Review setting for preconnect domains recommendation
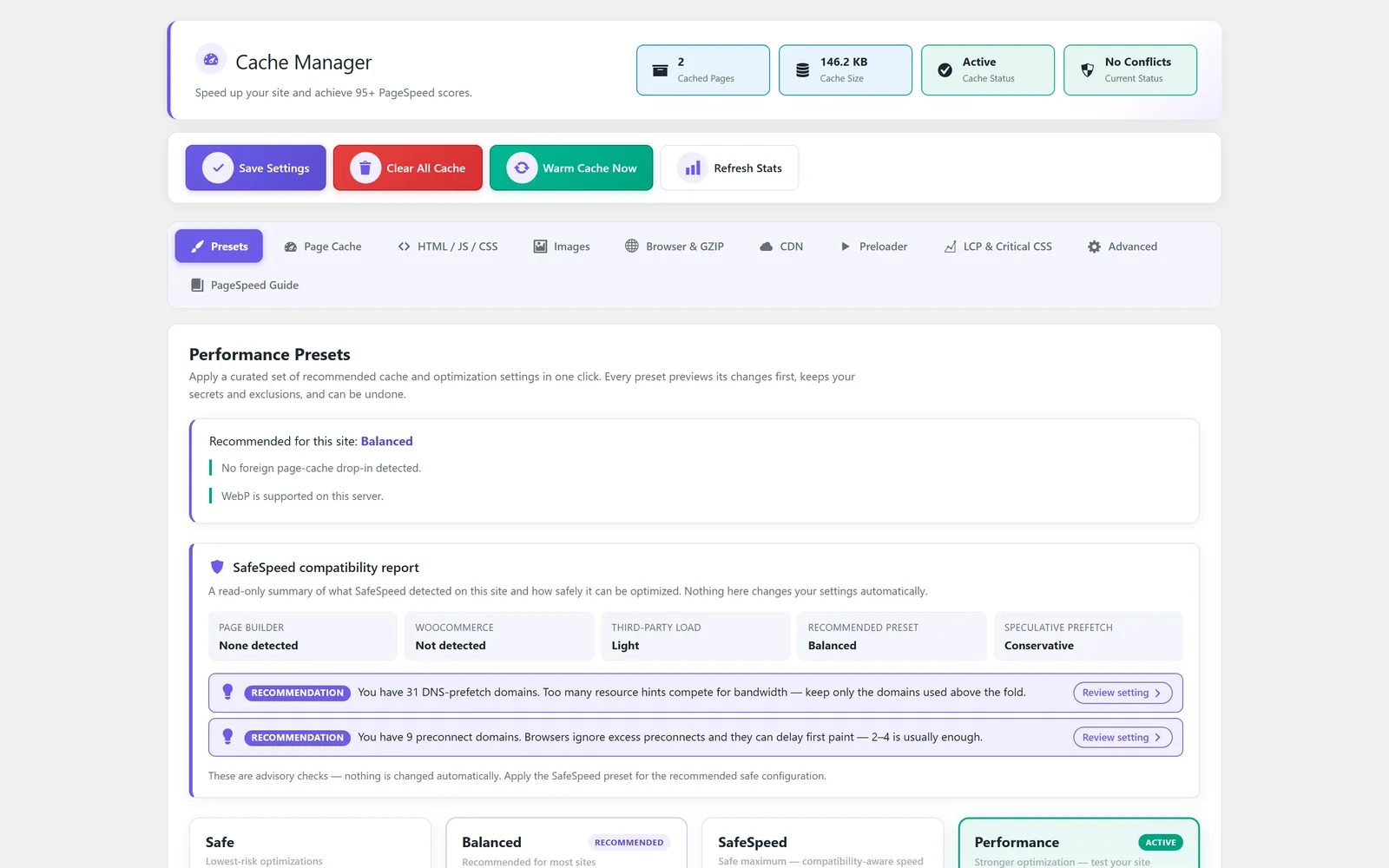Screen dimensions: 1389x868 pos(1122,738)
